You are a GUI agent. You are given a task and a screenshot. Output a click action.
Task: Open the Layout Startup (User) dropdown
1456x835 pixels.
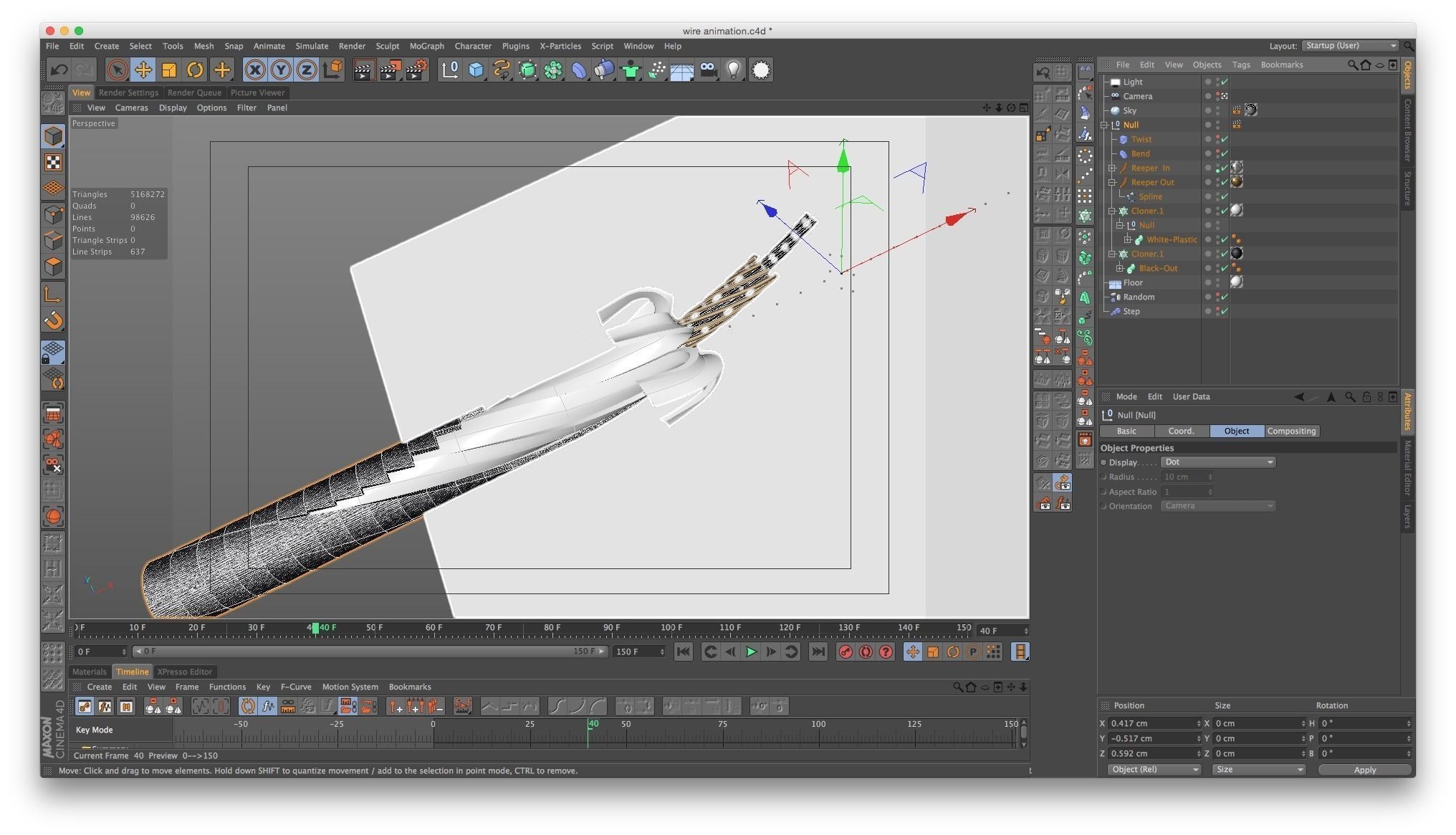(x=1350, y=46)
